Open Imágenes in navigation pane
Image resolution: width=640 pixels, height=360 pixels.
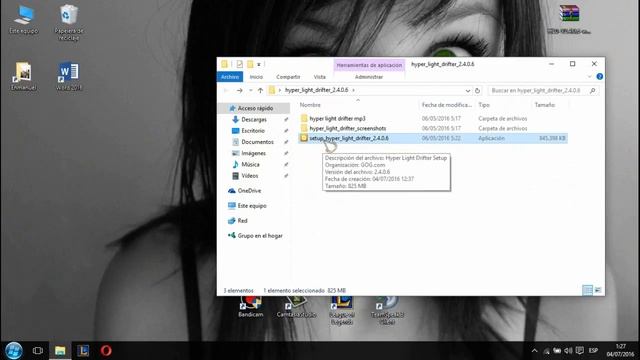pos(253,153)
